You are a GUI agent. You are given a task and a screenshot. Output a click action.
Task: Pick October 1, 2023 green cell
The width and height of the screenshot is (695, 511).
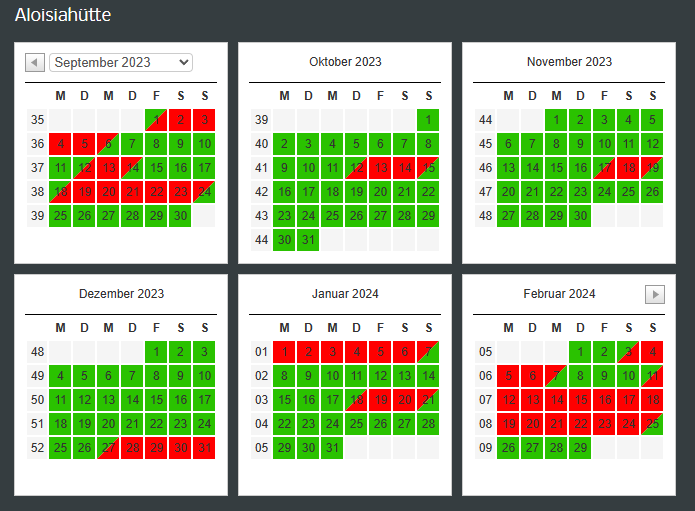(x=428, y=120)
